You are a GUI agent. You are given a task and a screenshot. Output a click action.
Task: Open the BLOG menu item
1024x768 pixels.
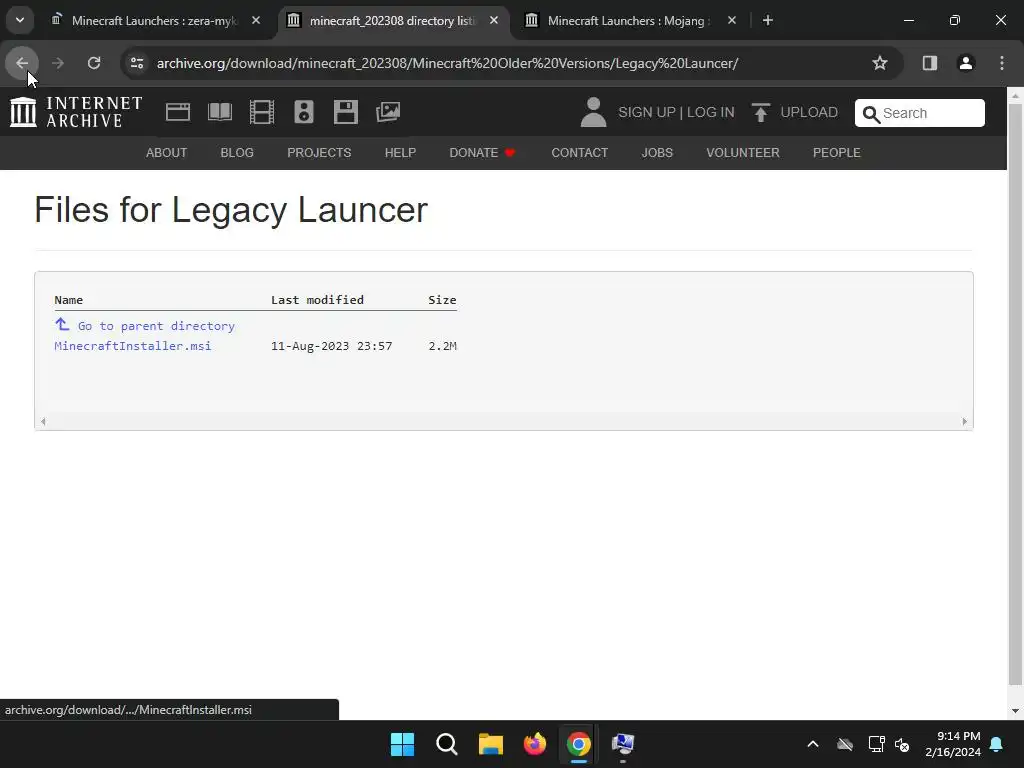coord(237,153)
